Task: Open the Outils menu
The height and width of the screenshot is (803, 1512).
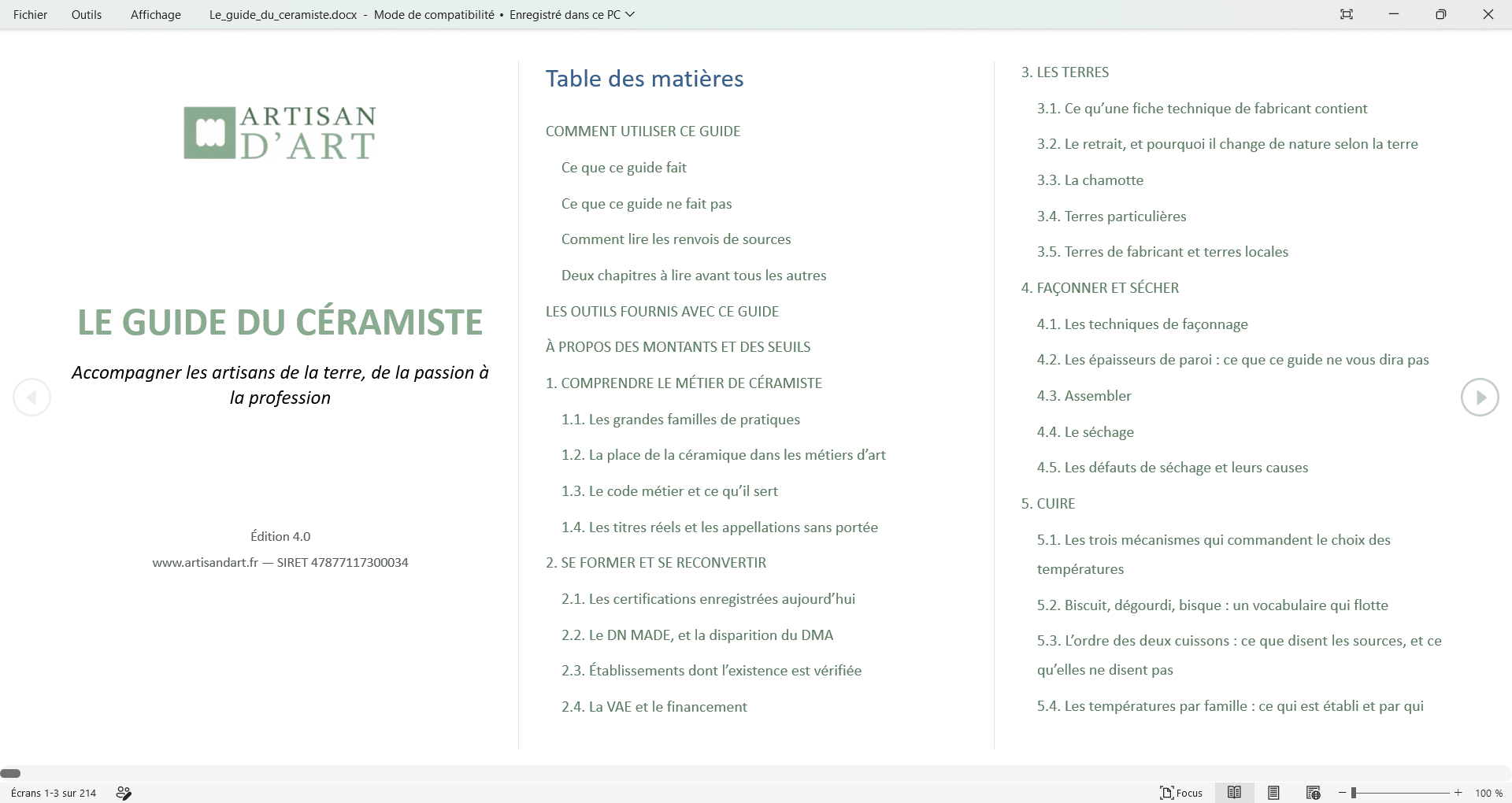Action: tap(87, 14)
